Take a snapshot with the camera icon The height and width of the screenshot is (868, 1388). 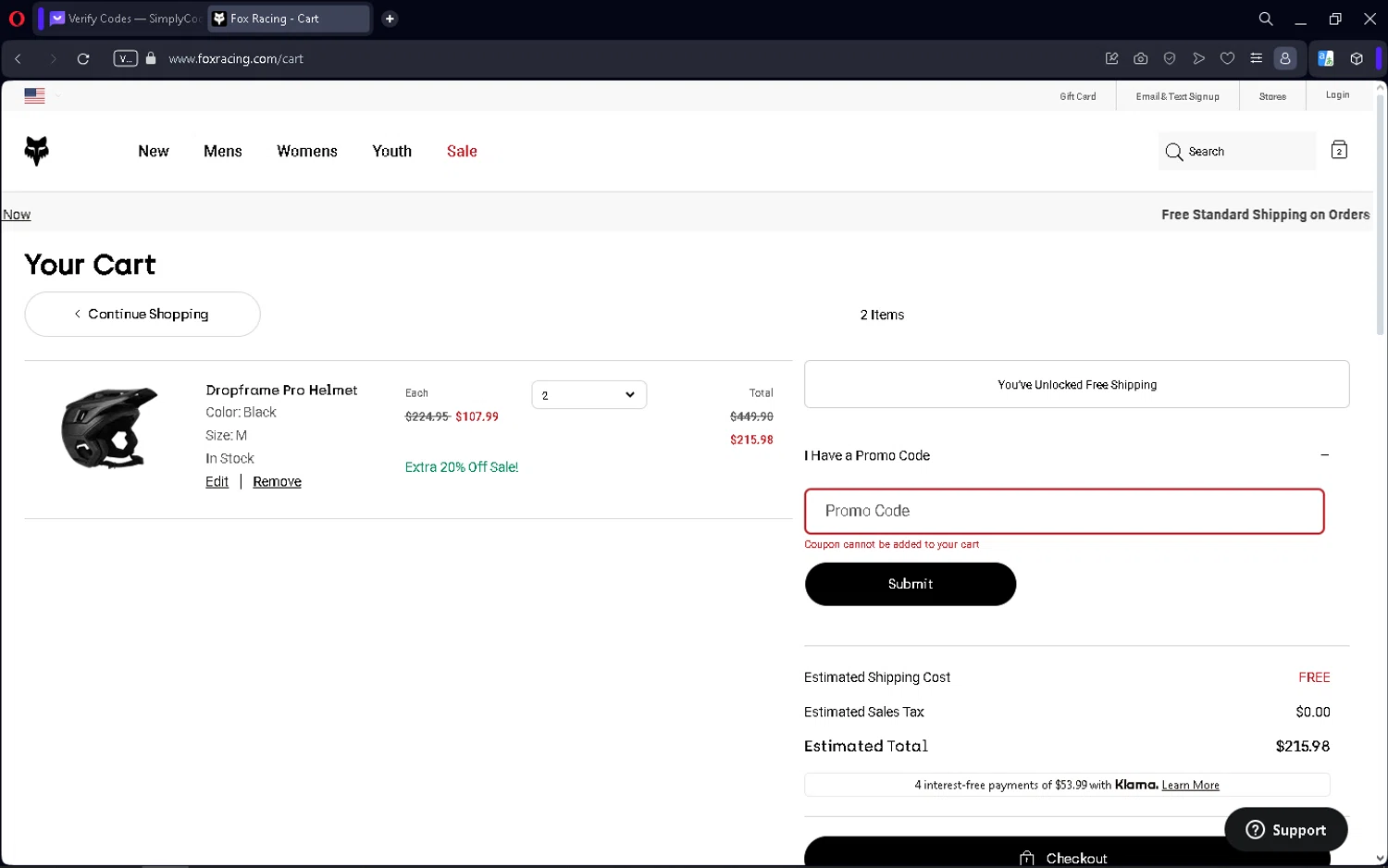(1141, 58)
